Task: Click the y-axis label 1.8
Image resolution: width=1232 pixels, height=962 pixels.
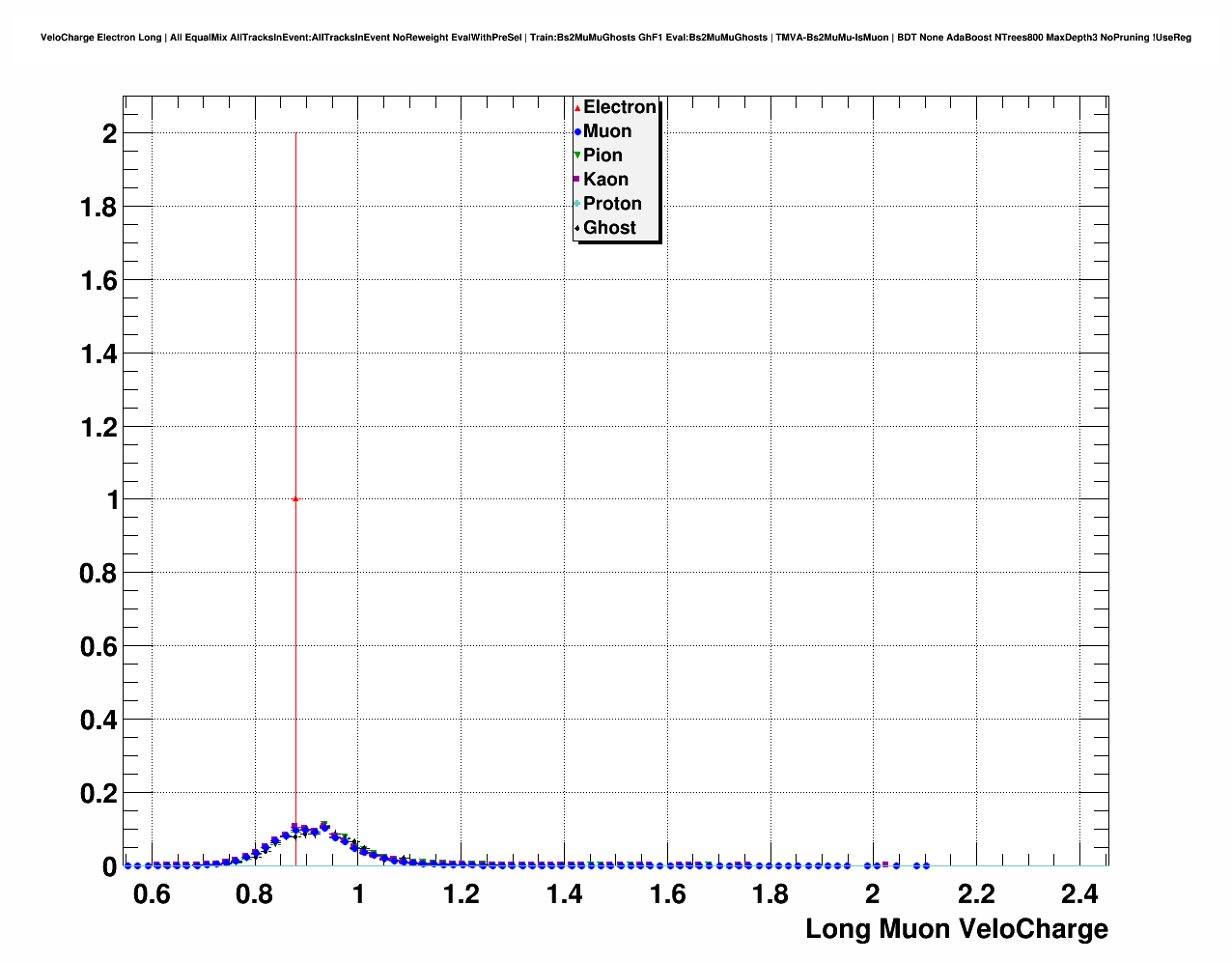Action: 98,208
